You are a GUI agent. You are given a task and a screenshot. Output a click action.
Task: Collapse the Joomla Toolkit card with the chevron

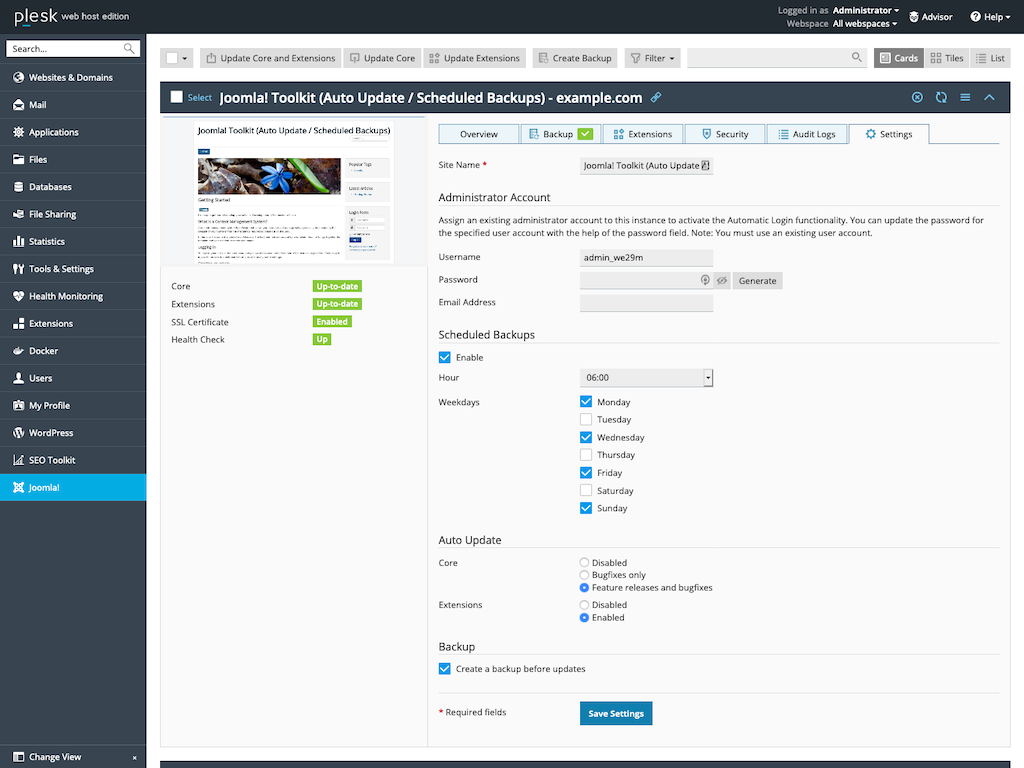(x=988, y=97)
